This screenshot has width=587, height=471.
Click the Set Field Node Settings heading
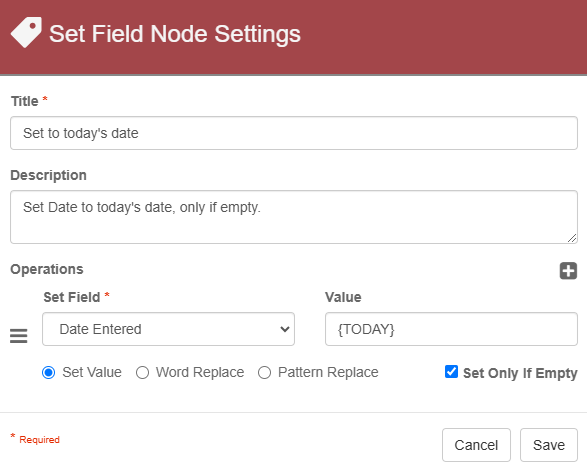[x=175, y=34]
